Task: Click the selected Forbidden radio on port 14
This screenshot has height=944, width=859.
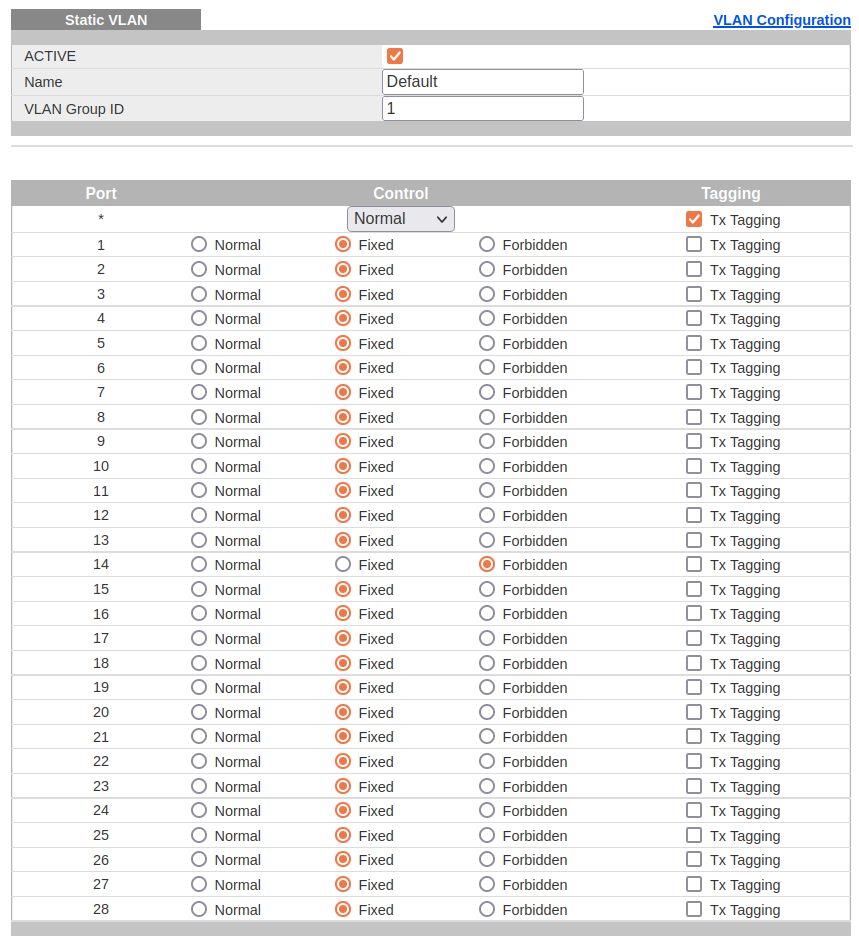Action: [x=486, y=564]
